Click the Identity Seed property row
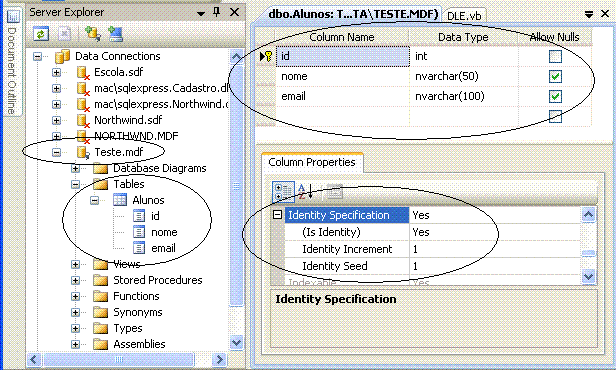 pyautogui.click(x=432, y=266)
